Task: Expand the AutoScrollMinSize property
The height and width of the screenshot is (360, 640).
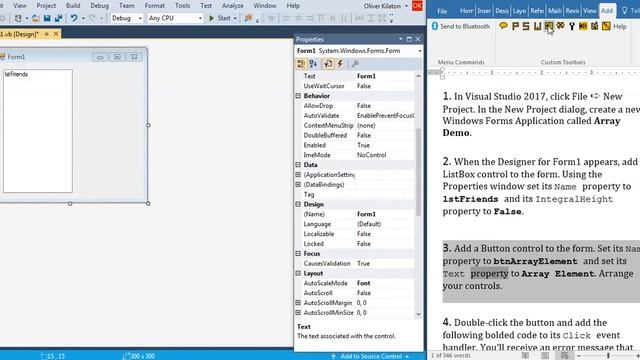Action: [298, 313]
